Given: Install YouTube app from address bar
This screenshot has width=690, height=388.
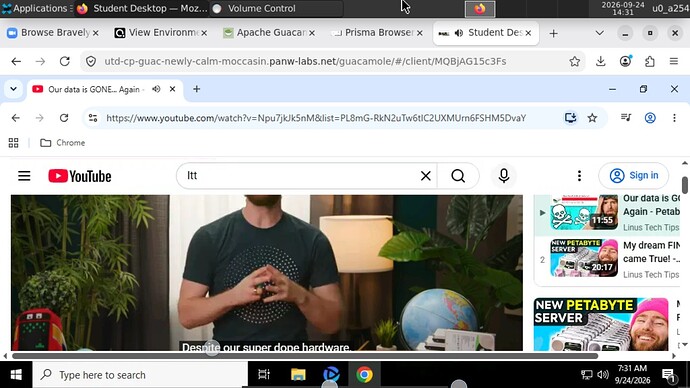Looking at the screenshot, I should click(x=571, y=117).
